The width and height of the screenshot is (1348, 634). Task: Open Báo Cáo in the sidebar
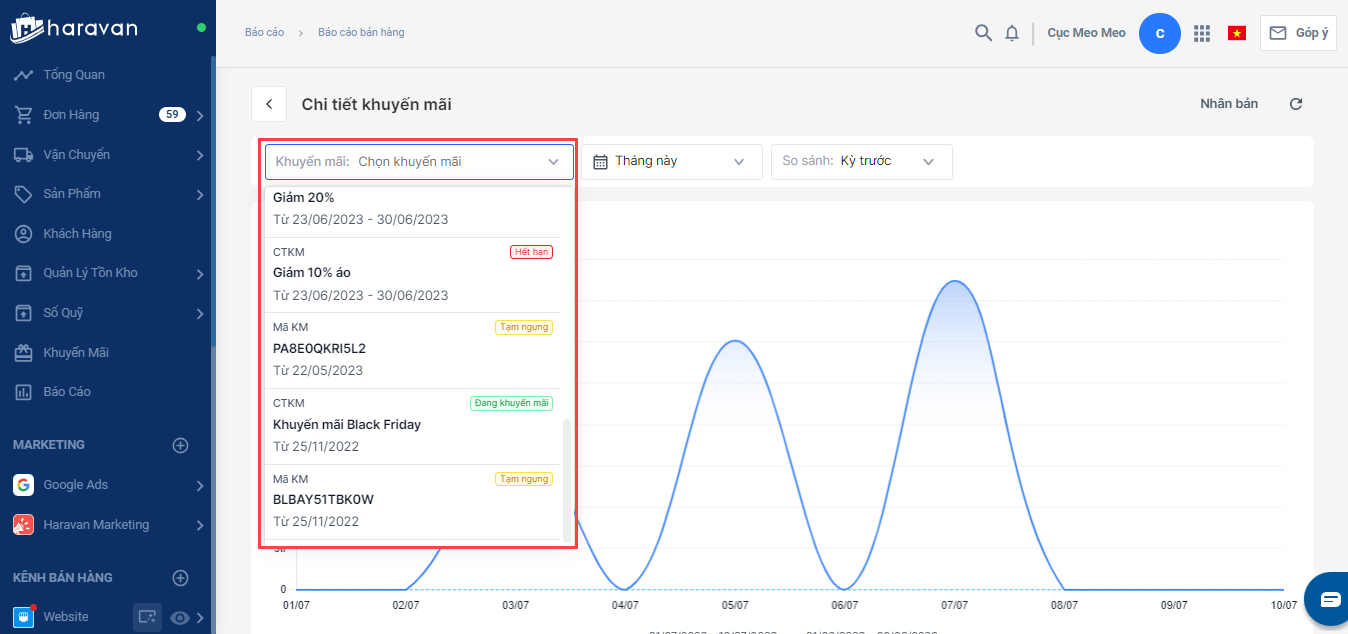[x=67, y=392]
